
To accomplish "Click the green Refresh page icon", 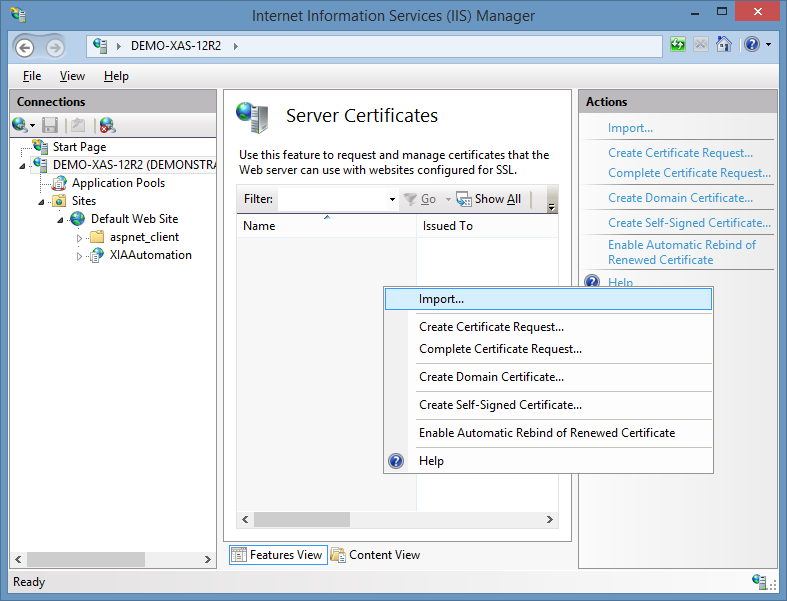I will pyautogui.click(x=678, y=45).
